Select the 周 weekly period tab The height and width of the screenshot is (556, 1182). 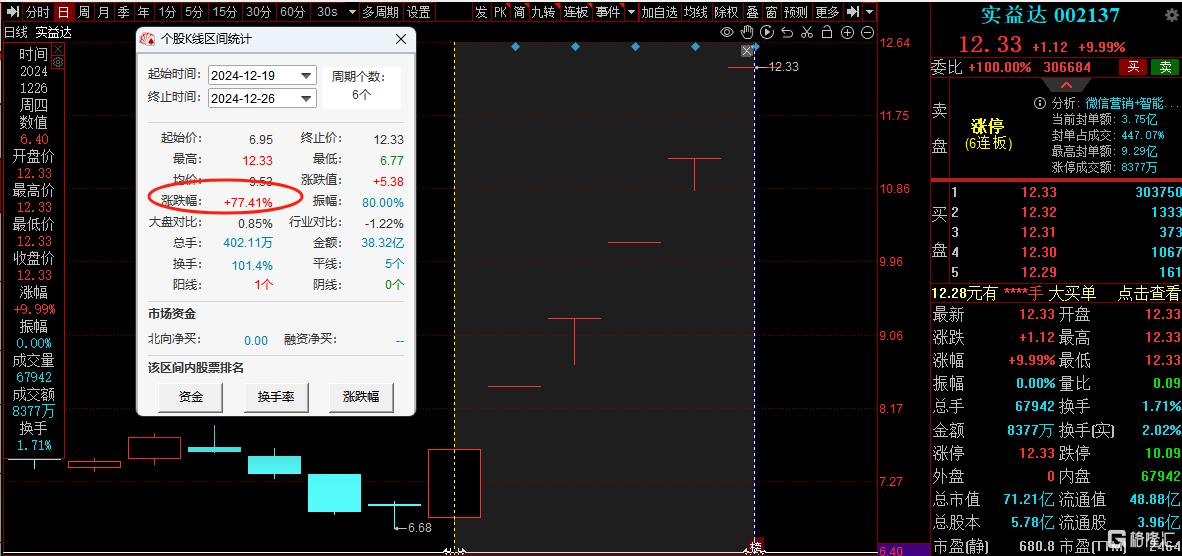[84, 12]
